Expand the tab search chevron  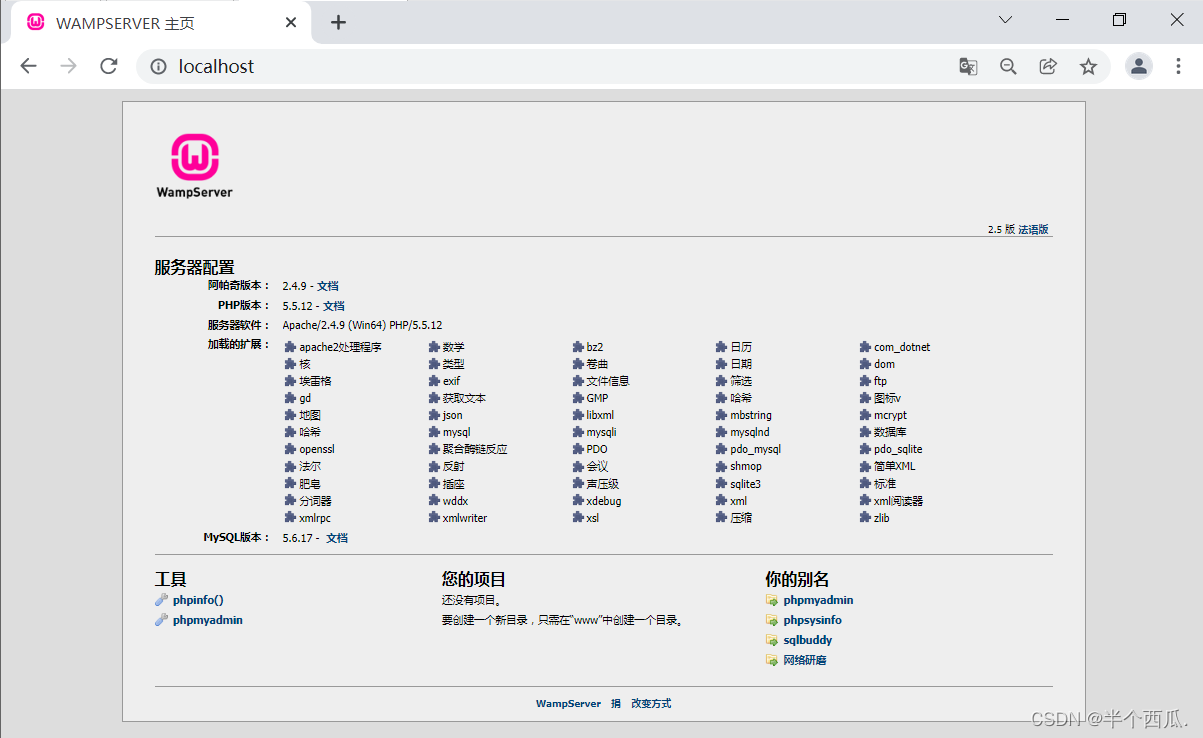1006,20
